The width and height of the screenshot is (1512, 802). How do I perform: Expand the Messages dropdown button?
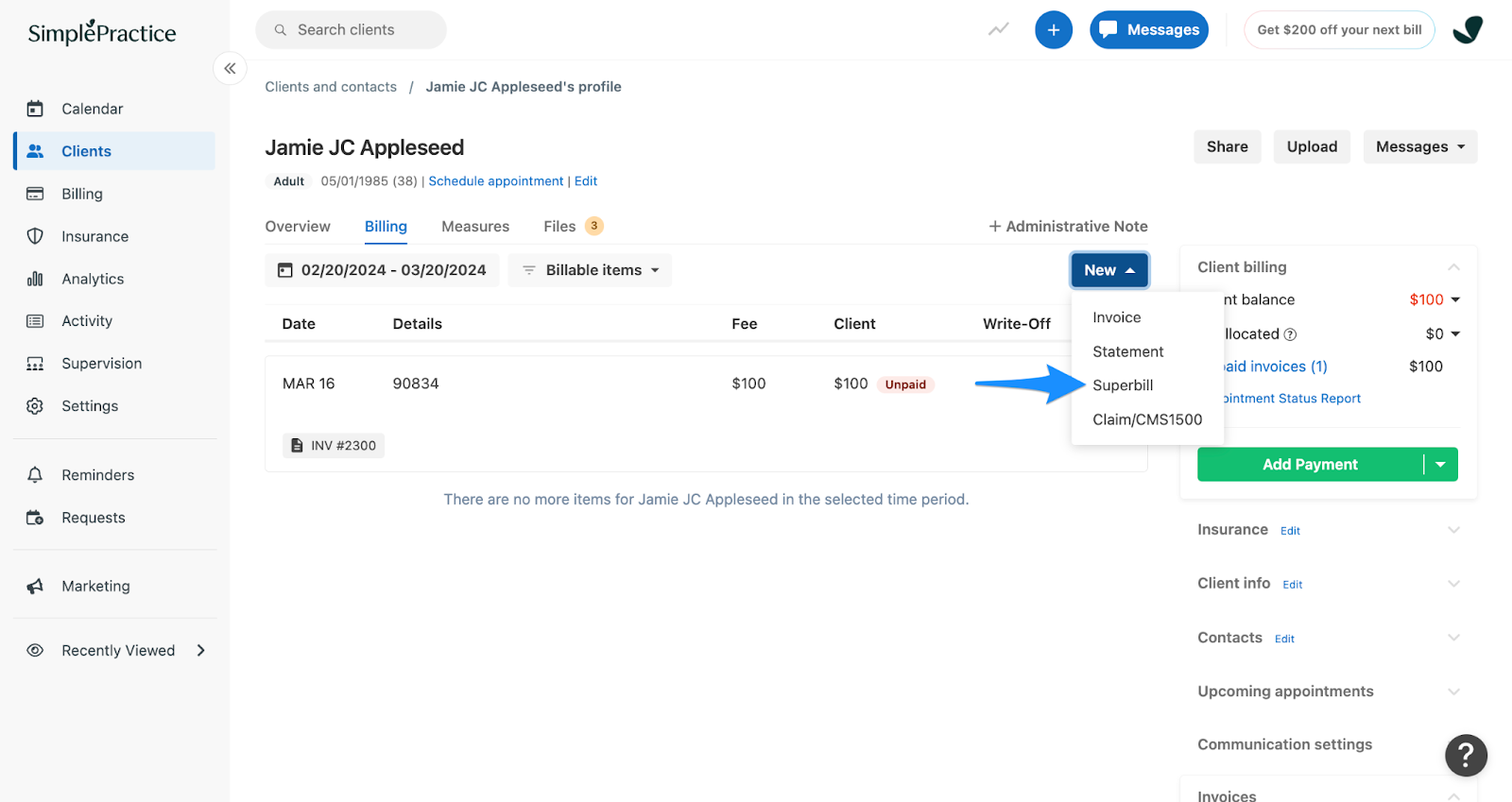pyautogui.click(x=1419, y=146)
